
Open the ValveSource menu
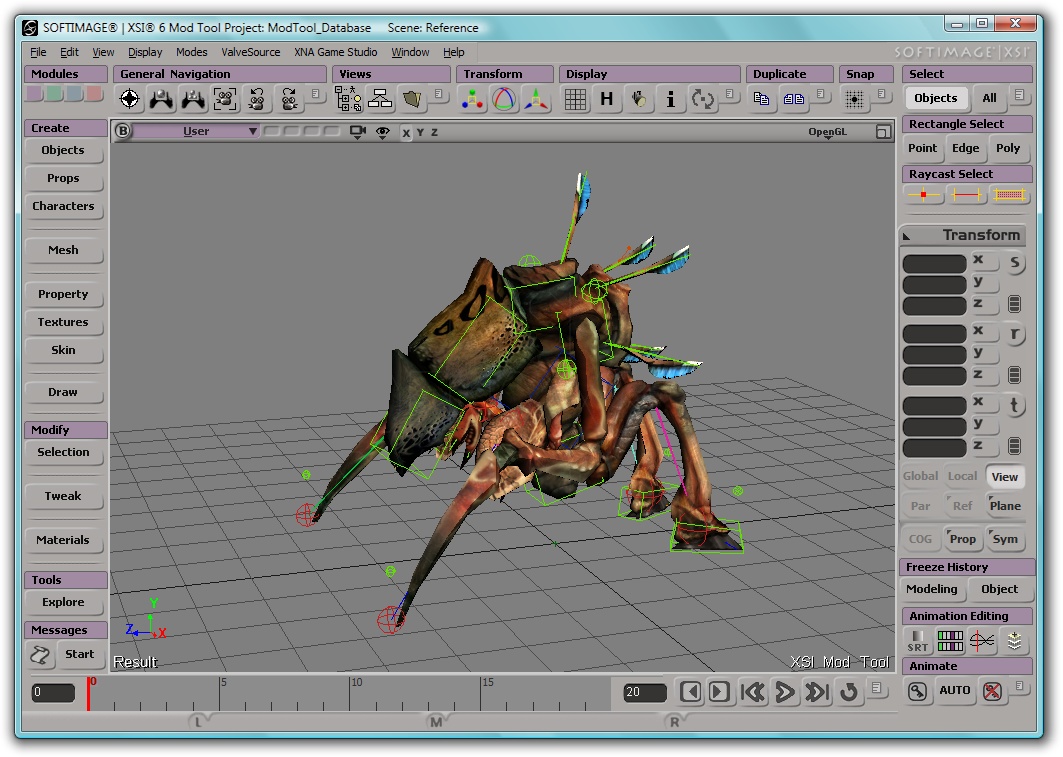click(250, 52)
